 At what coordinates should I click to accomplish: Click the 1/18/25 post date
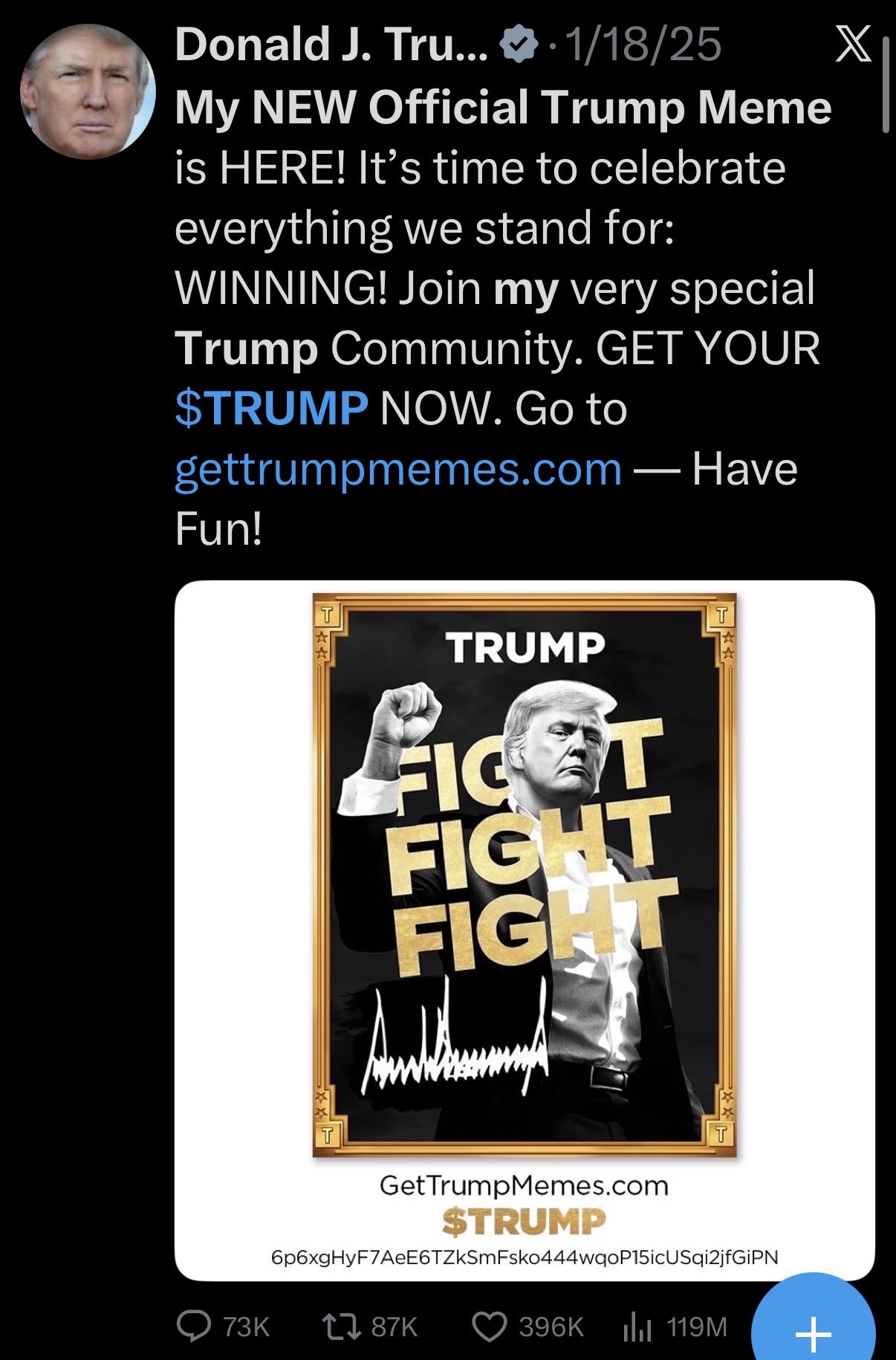click(643, 45)
